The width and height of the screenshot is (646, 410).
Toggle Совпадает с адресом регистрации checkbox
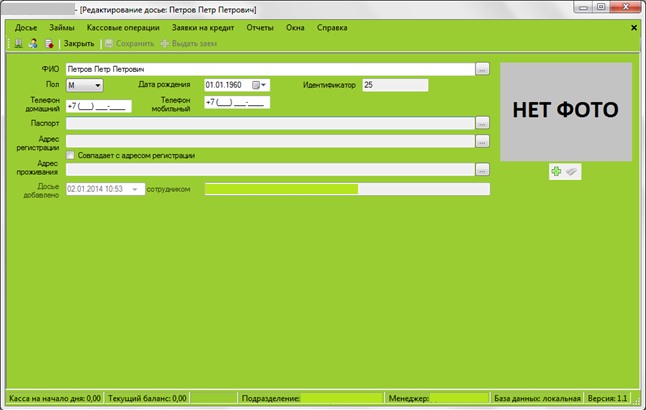[x=70, y=155]
